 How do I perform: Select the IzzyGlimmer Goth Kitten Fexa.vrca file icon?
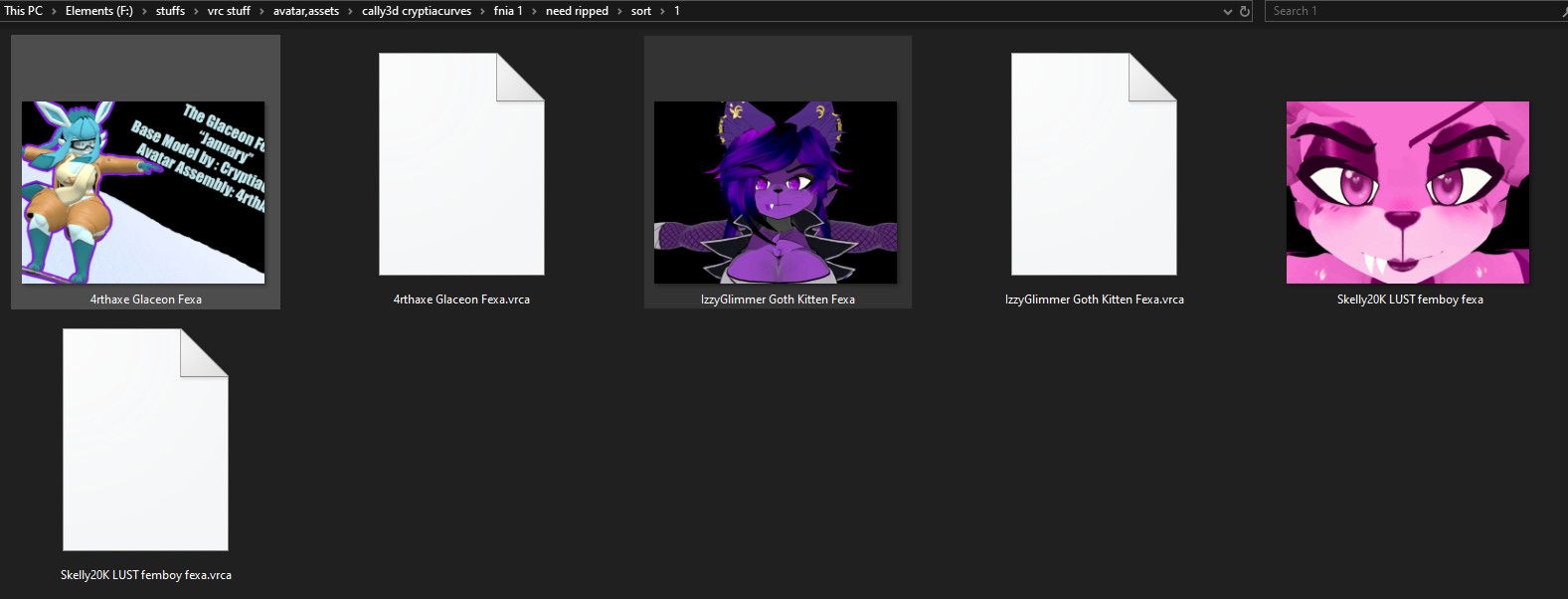pos(1094,164)
